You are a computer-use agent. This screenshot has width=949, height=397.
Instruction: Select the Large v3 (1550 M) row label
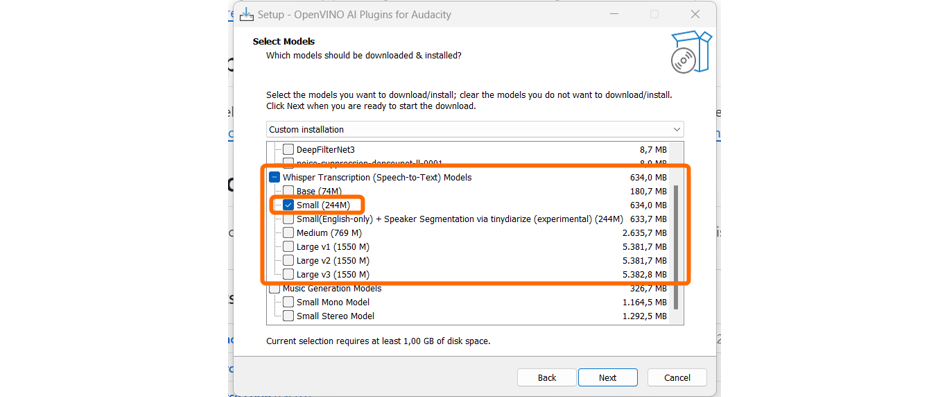tap(333, 275)
